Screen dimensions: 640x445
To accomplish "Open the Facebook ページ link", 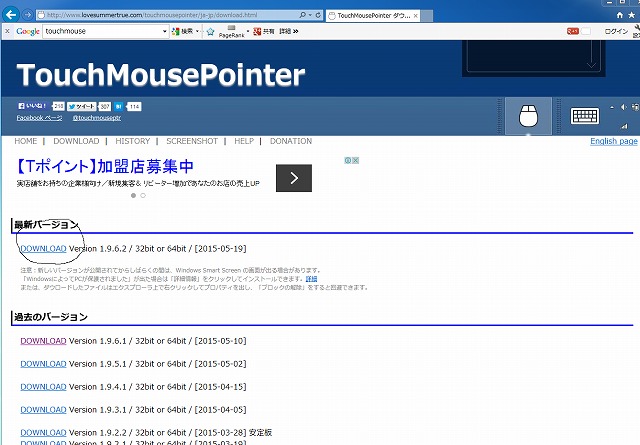I will [39, 118].
